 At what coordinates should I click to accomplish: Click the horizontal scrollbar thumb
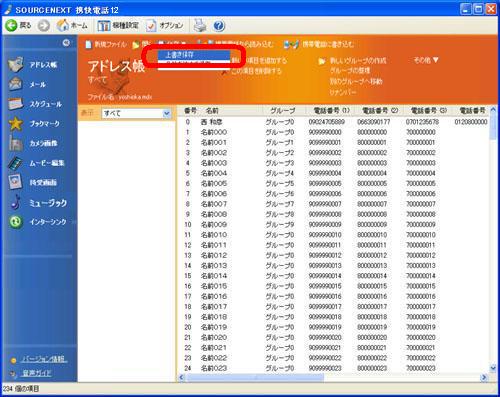[254, 377]
